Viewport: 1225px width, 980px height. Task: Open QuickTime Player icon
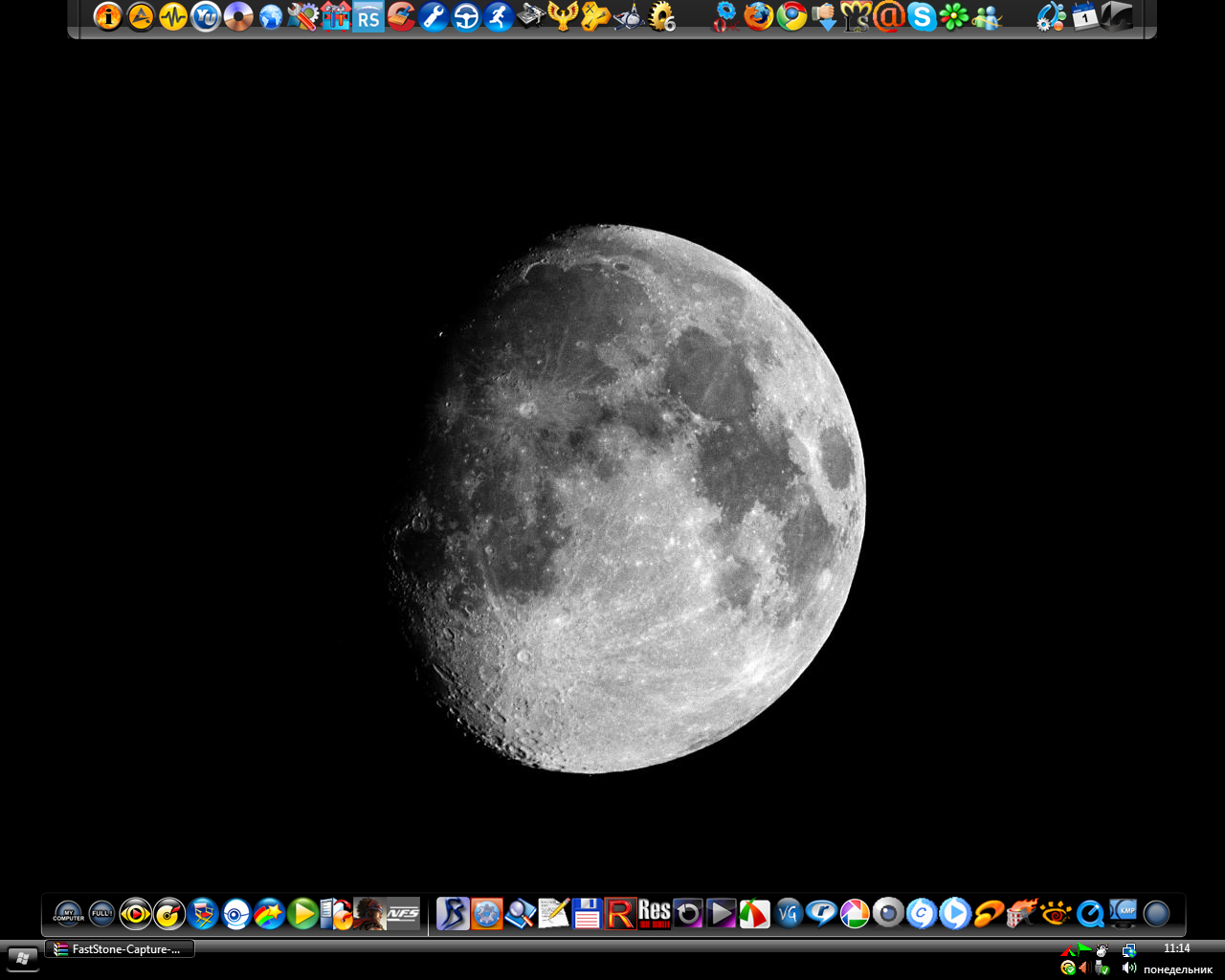point(1090,914)
